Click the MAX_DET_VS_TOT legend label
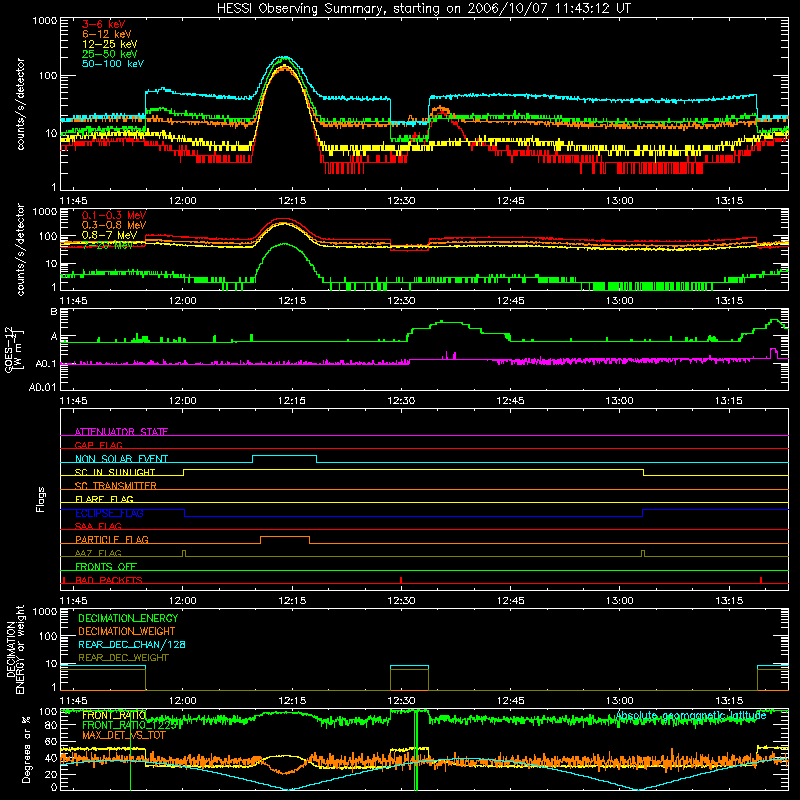 [124, 735]
